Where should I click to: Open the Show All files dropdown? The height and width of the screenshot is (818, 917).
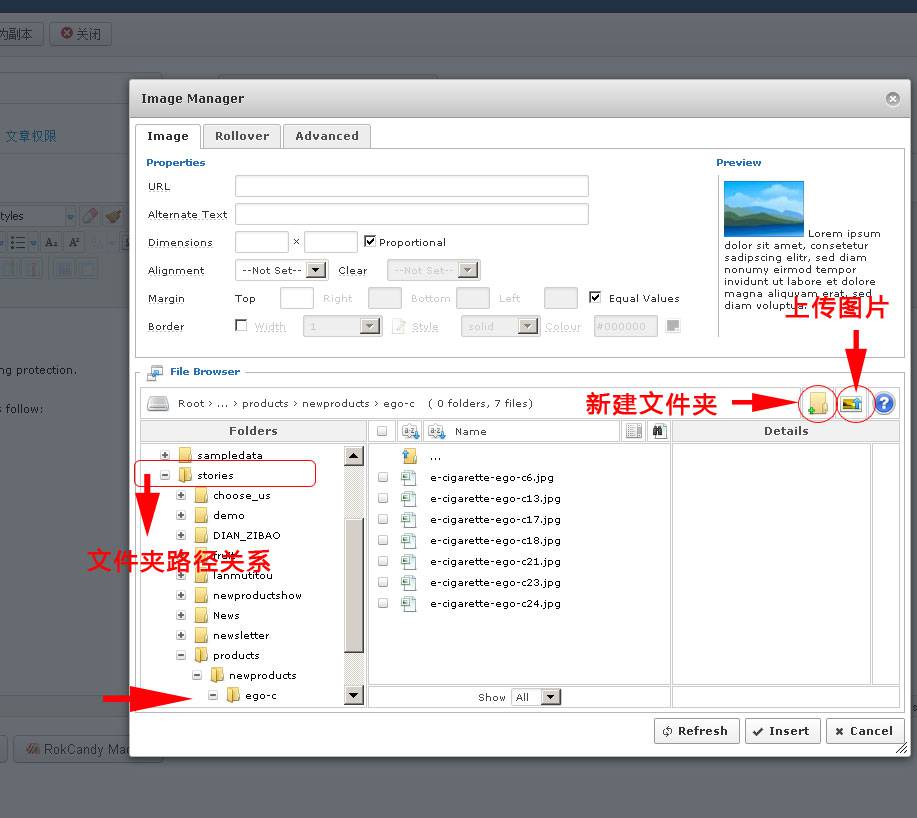coord(537,697)
